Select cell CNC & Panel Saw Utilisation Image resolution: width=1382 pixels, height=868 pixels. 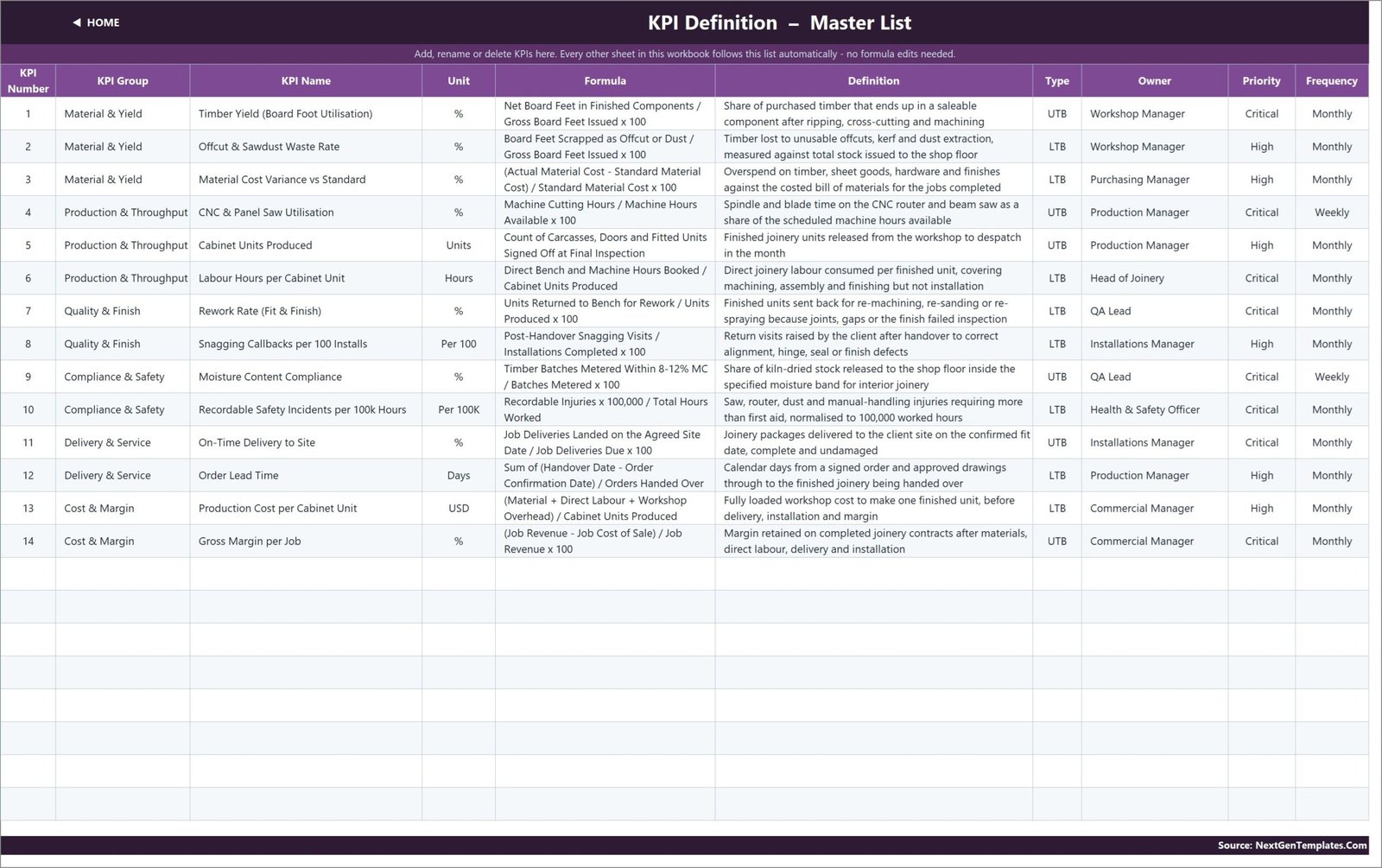click(306, 212)
